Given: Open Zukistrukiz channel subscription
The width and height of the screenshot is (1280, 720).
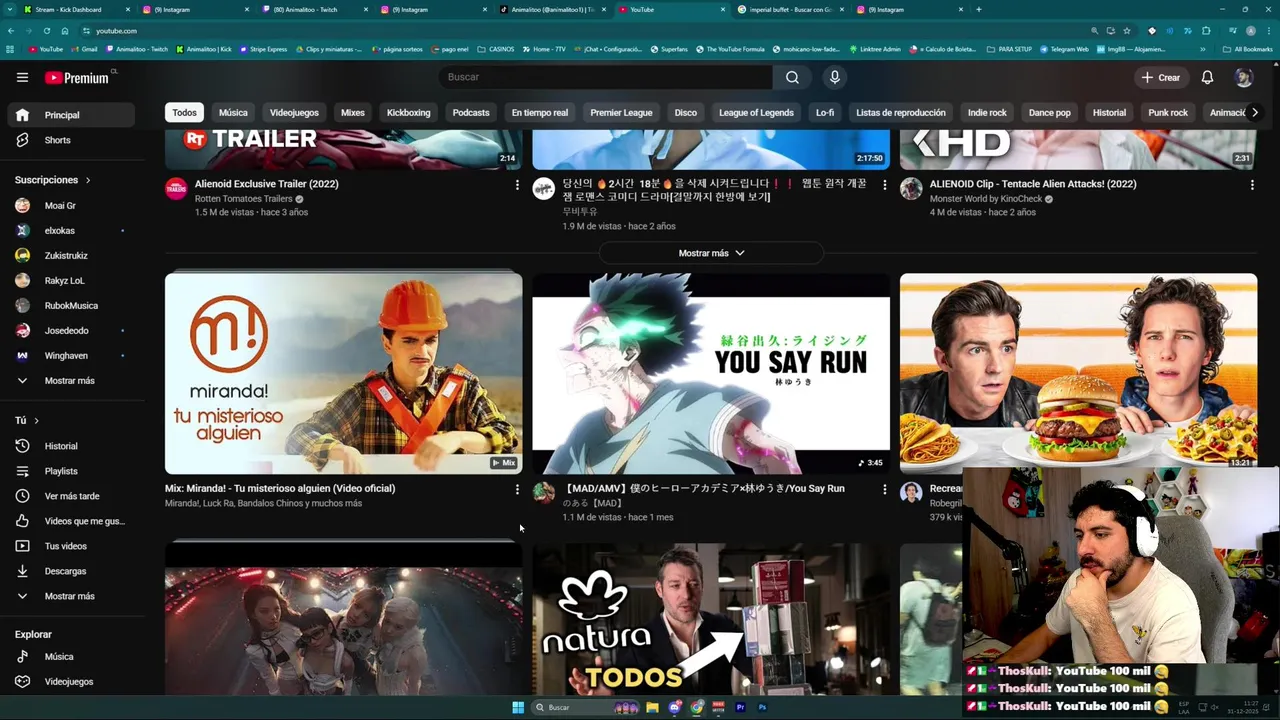Looking at the screenshot, I should (x=70, y=256).
